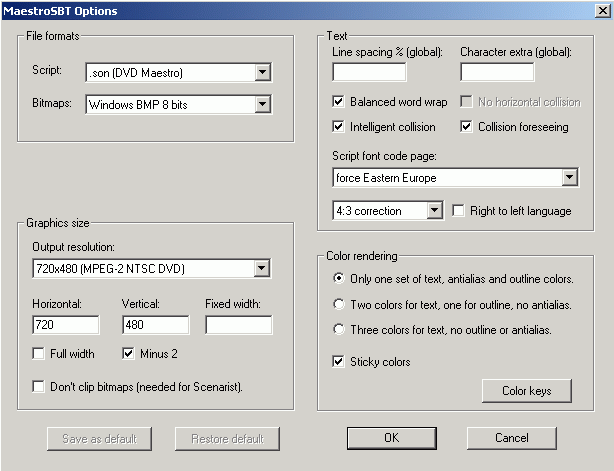The width and height of the screenshot is (614, 471).
Task: Close the MaestroSBT Options dialog
Action: tap(598, 11)
